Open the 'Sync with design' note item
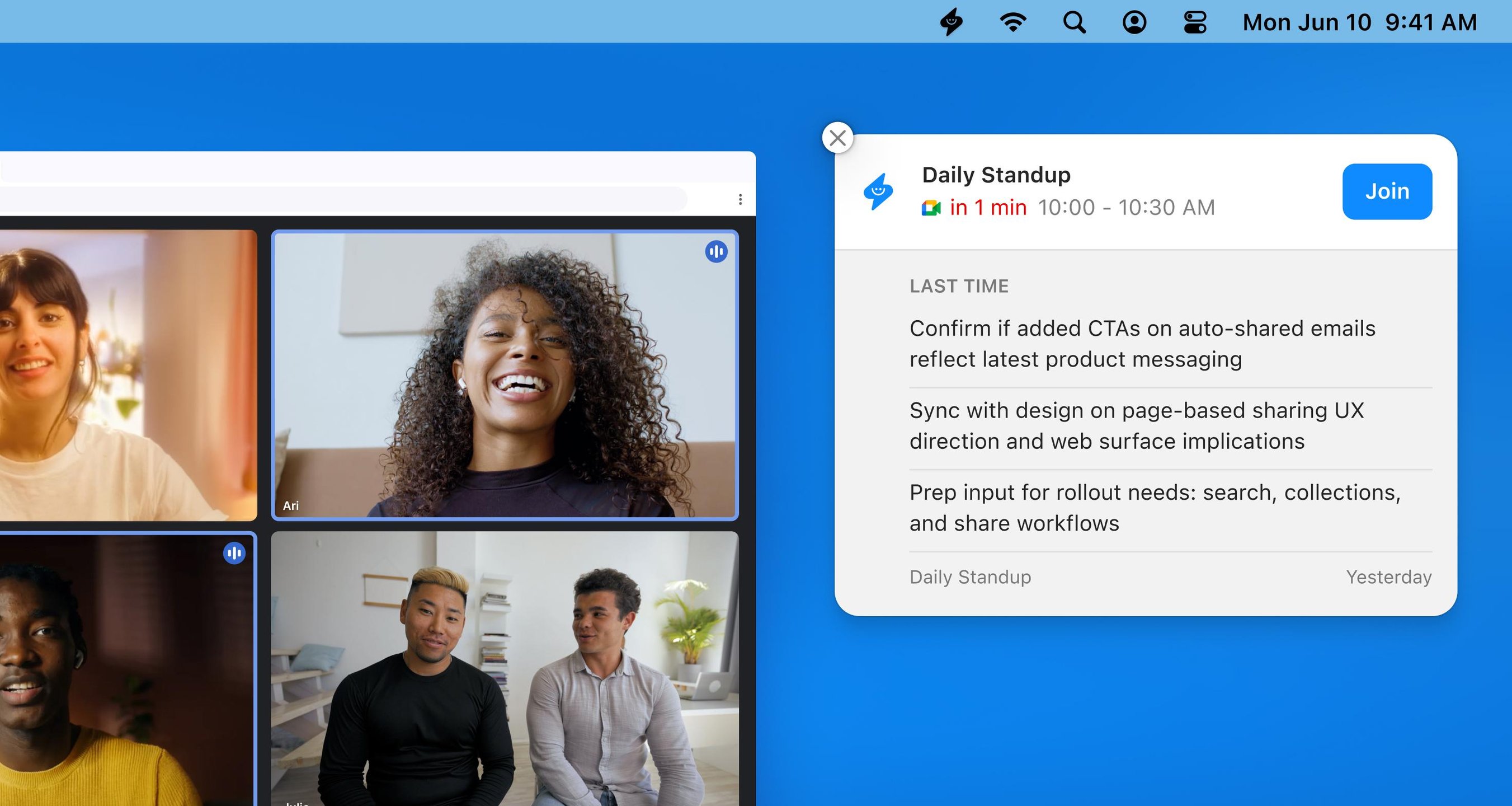Image resolution: width=1512 pixels, height=806 pixels. 1136,425
